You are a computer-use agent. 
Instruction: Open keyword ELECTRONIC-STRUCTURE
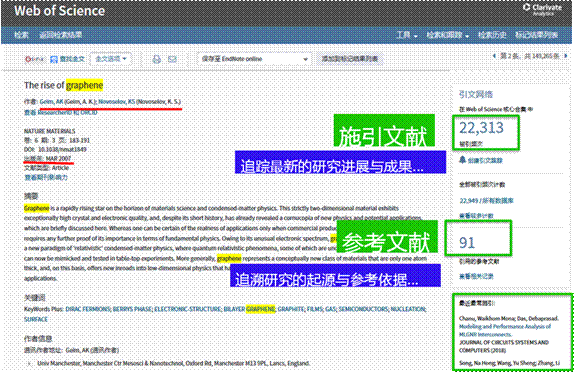[188, 309]
